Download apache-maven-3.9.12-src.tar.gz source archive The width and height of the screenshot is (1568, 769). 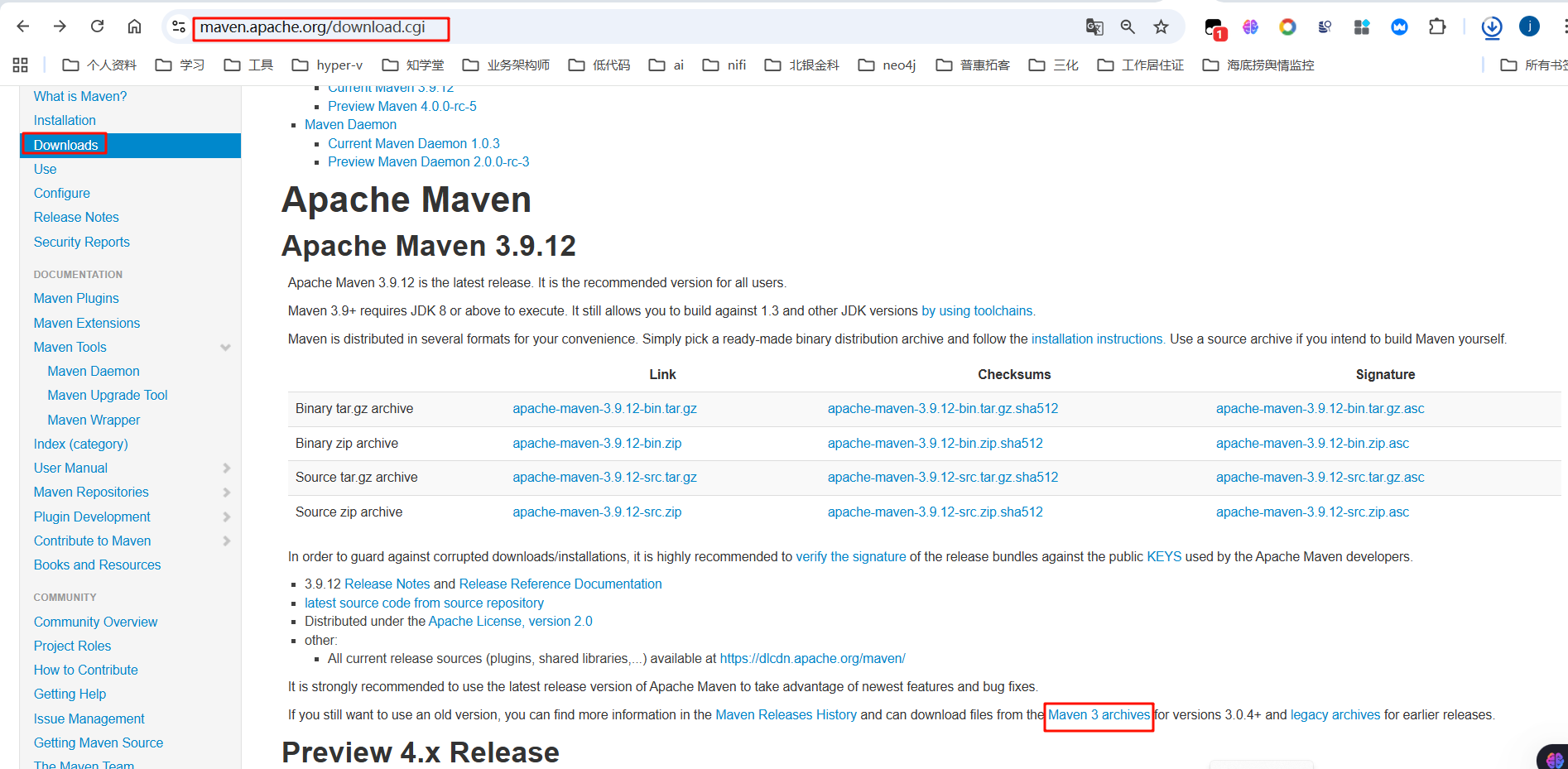pos(604,477)
